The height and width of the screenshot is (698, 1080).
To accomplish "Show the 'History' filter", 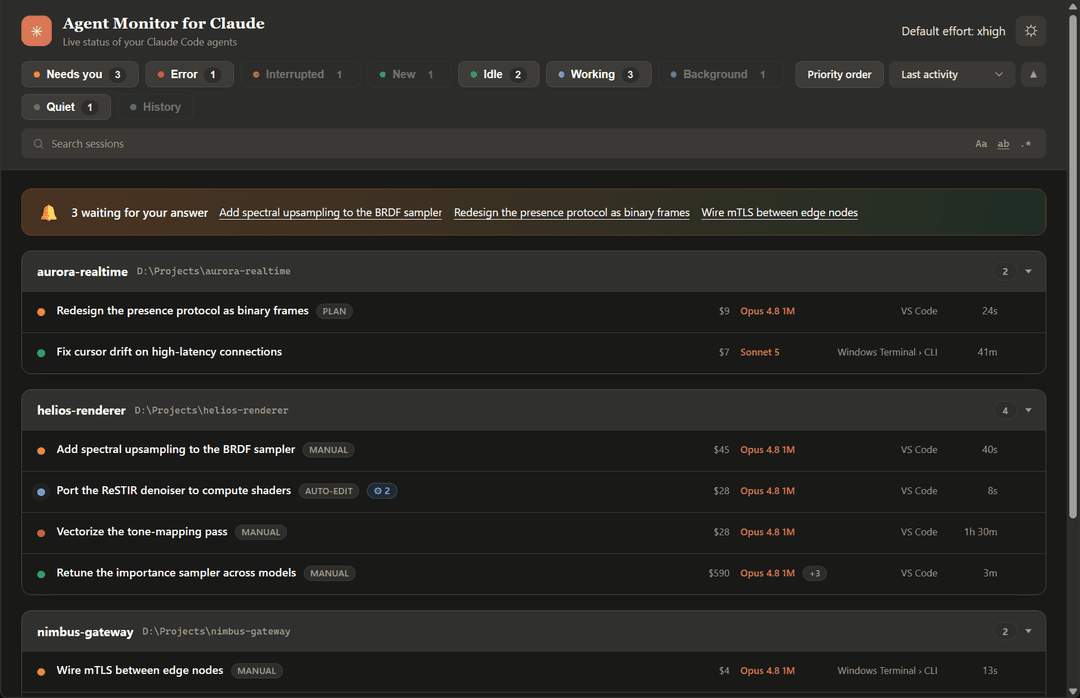I will pyautogui.click(x=155, y=107).
